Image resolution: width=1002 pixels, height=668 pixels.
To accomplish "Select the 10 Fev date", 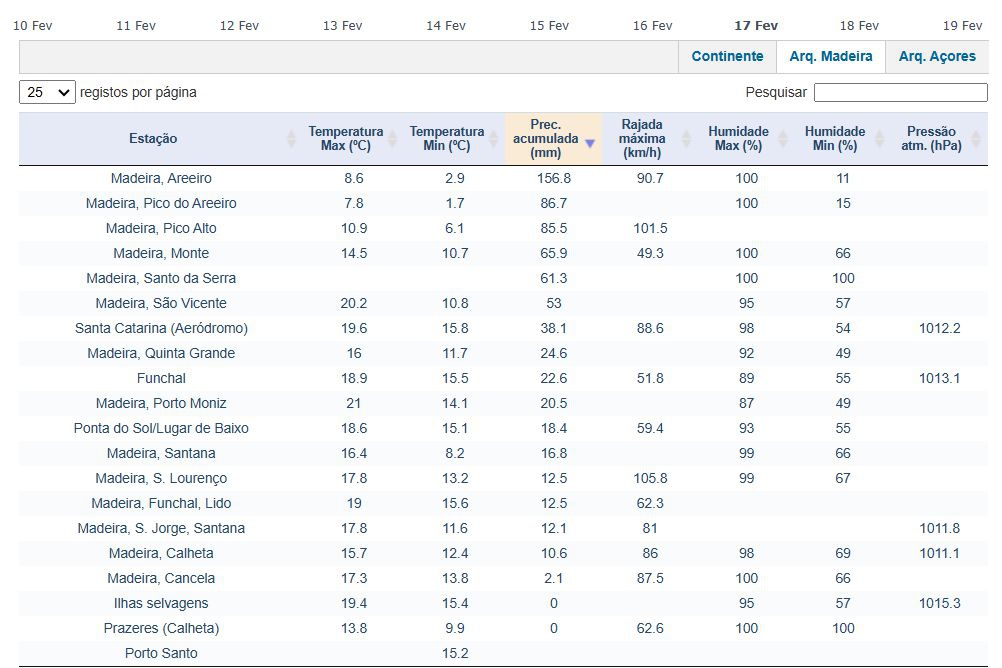I will (33, 26).
